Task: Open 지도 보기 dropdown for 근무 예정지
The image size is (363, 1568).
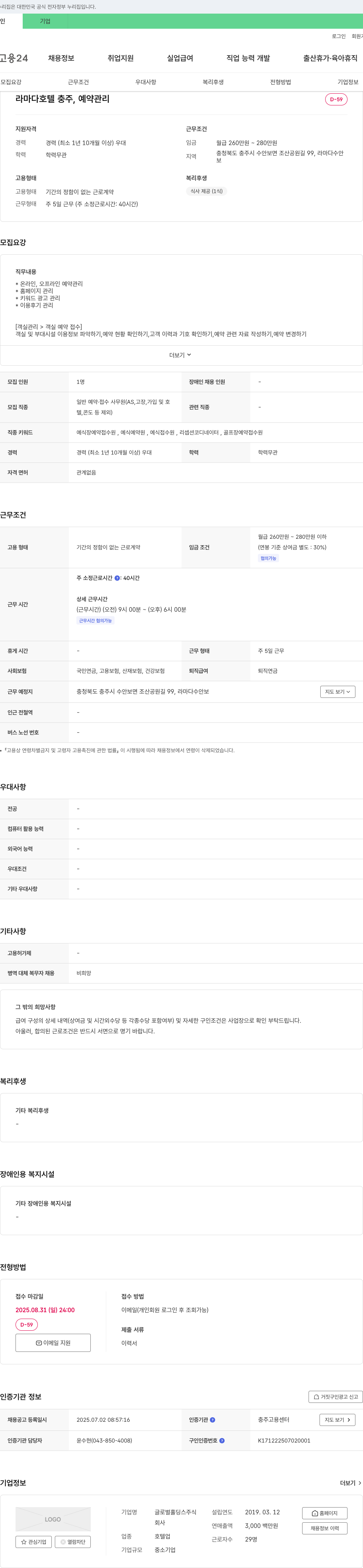Action: coord(337,691)
